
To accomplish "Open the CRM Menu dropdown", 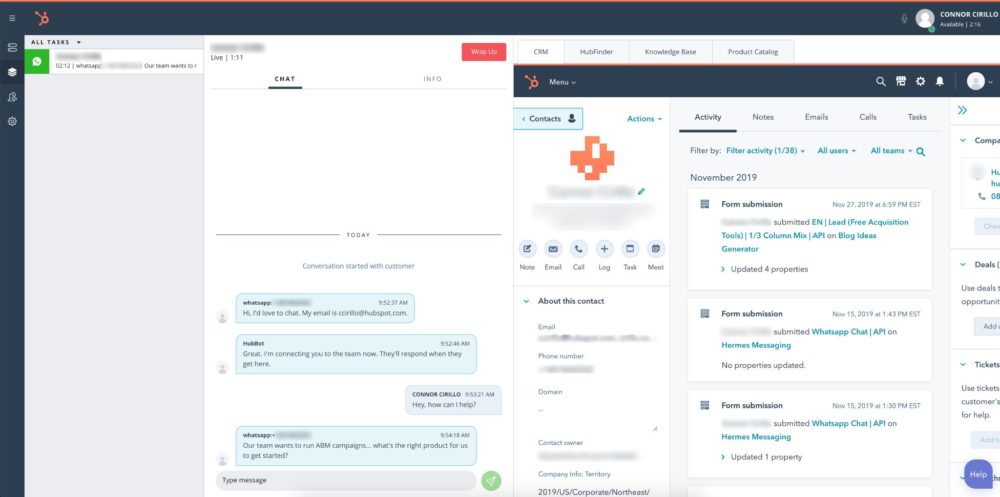I will point(562,82).
